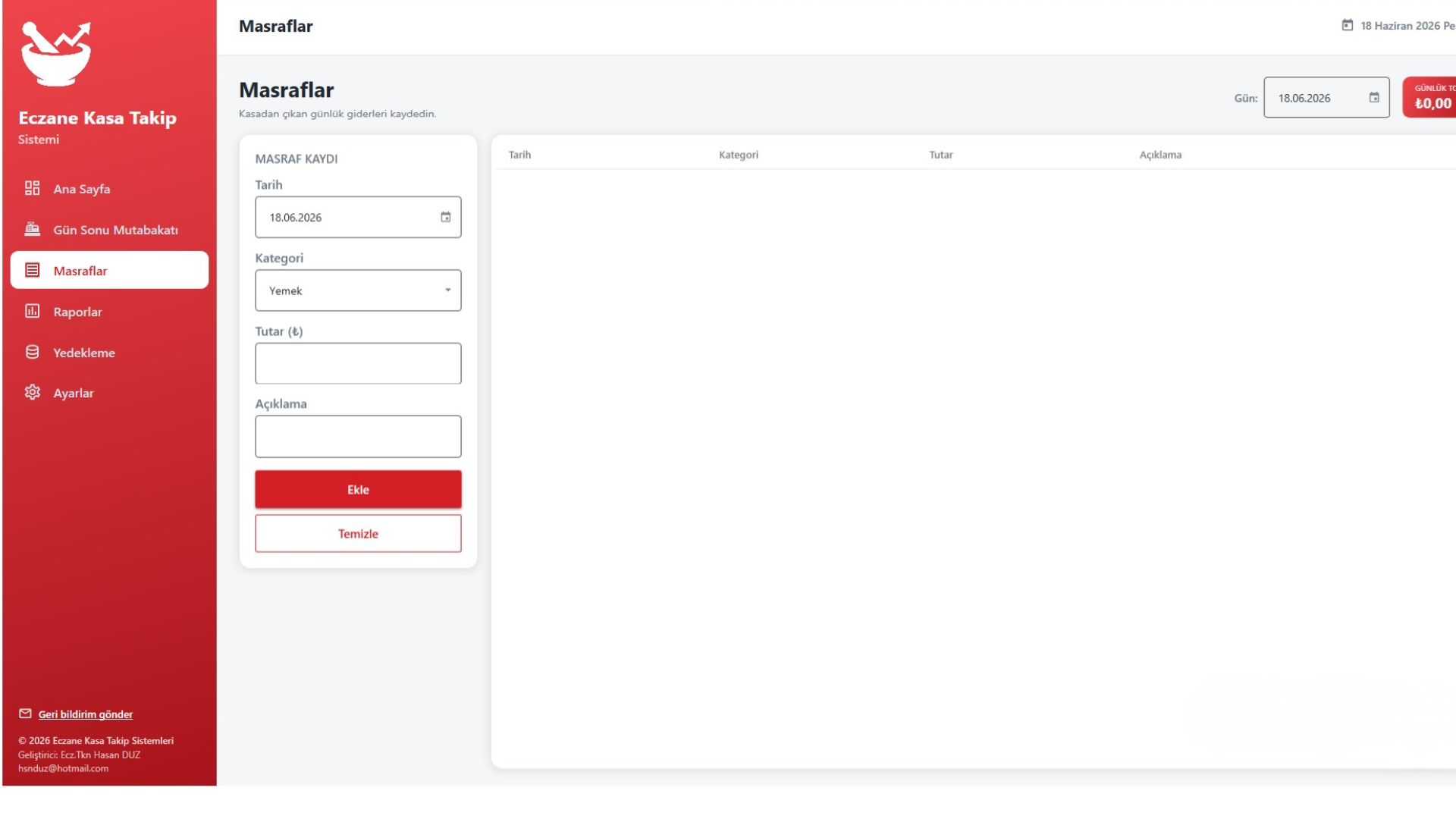
Task: Click the Tarih column header
Action: (x=519, y=155)
